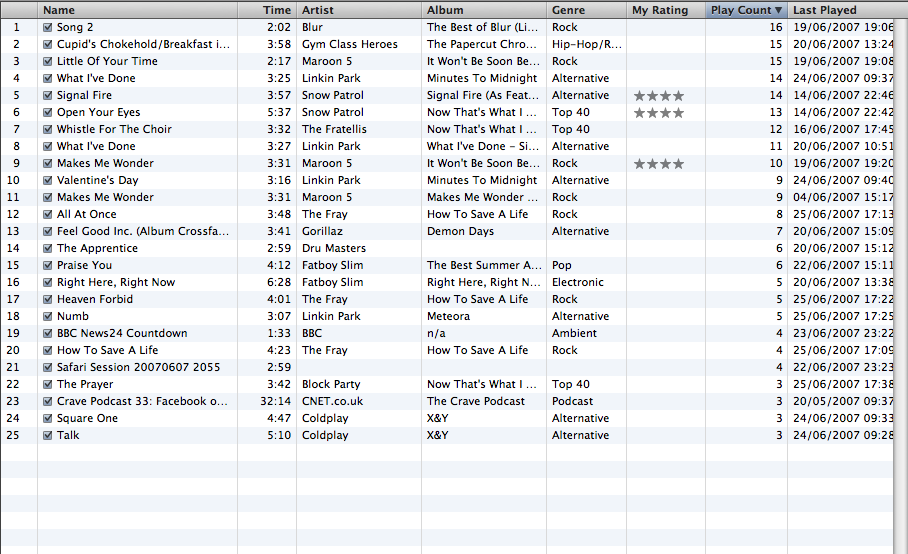The width and height of the screenshot is (908, 554).
Task: Toggle The Apprentice checkbox
Action: (47, 248)
